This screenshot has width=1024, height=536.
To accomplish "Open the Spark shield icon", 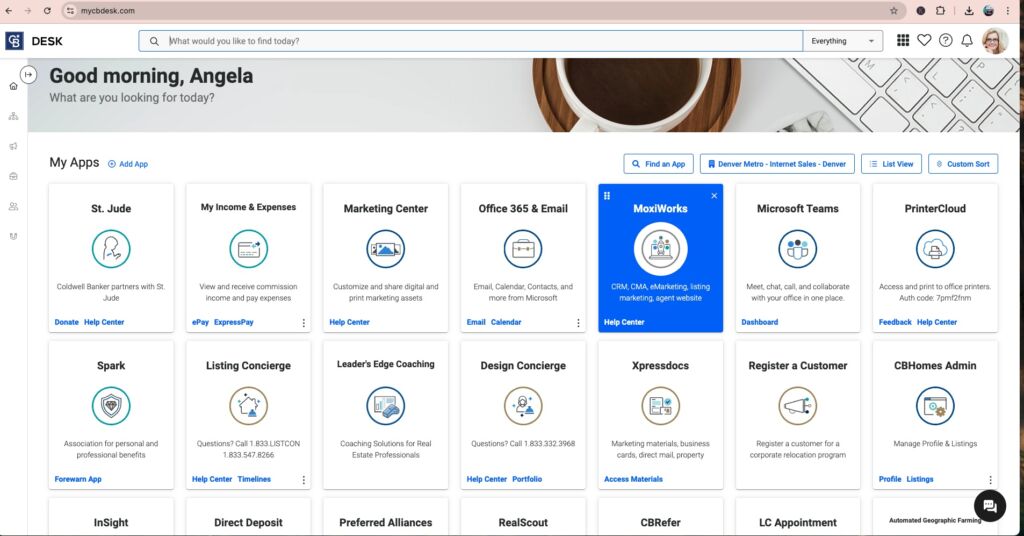I will point(111,405).
